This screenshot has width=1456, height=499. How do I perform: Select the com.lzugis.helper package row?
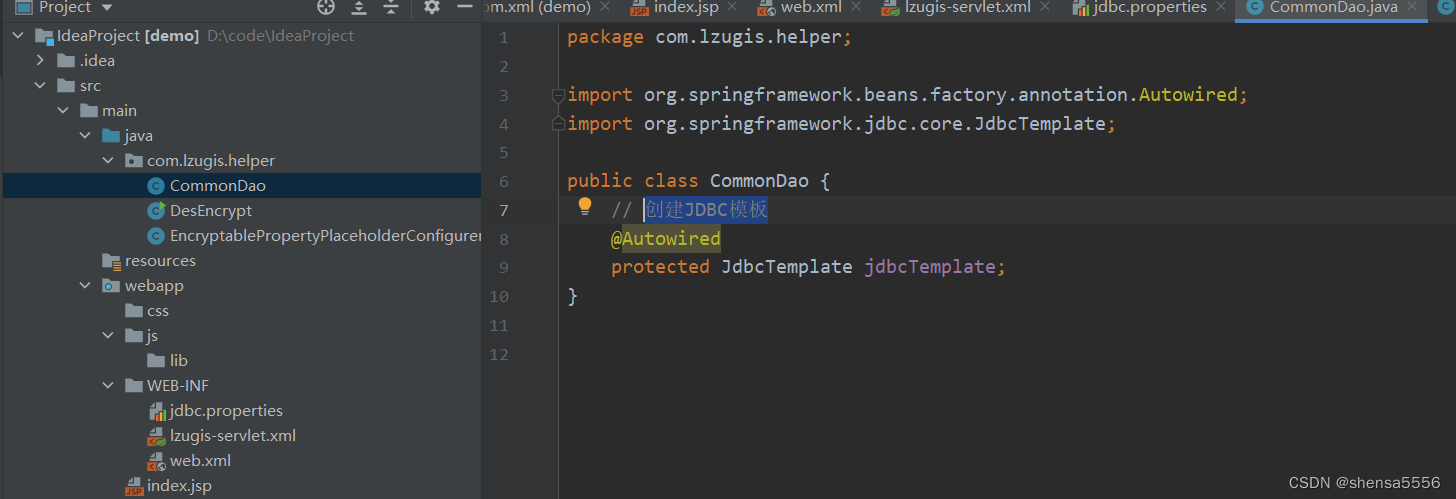(241, 161)
